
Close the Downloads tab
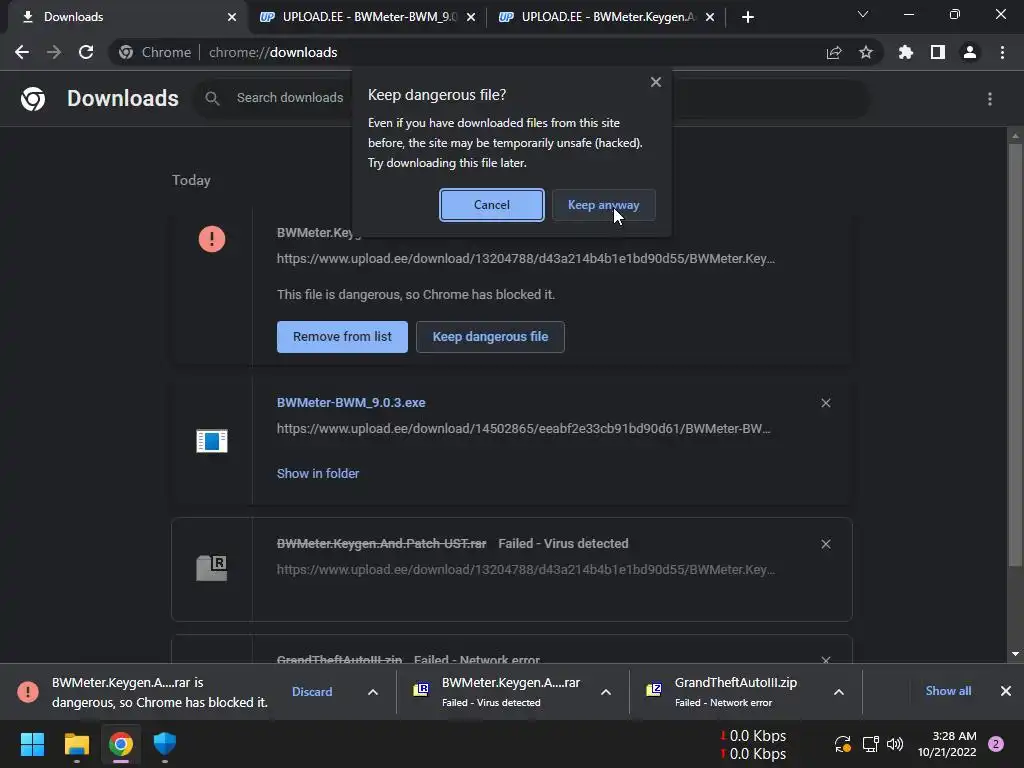(232, 17)
